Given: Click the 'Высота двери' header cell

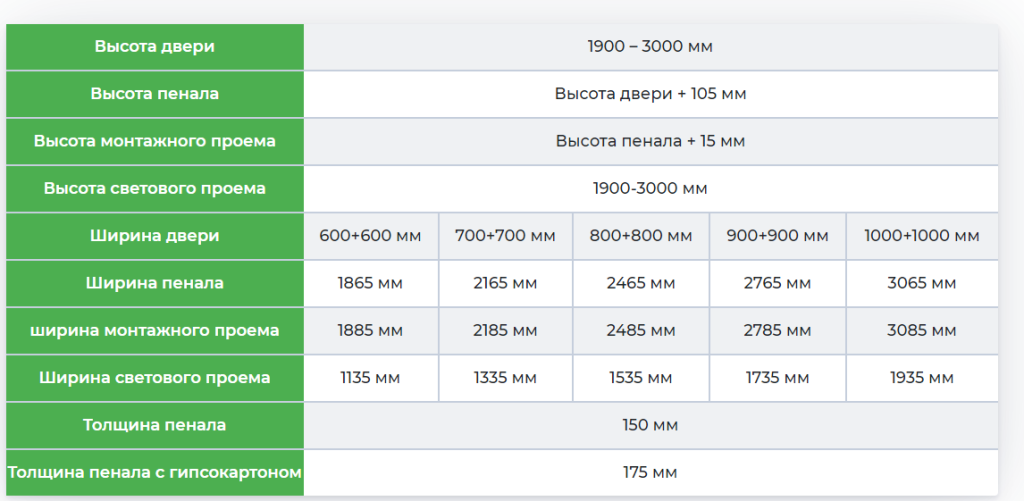Looking at the screenshot, I should coord(155,47).
